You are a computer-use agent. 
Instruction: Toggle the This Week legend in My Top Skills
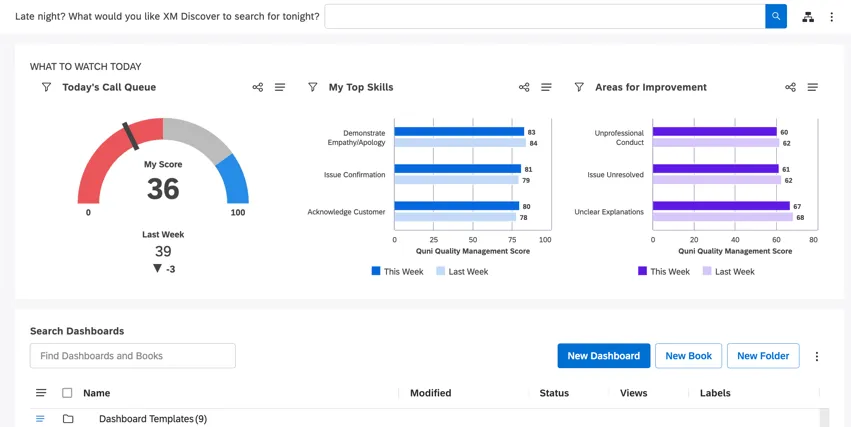pyautogui.click(x=398, y=272)
